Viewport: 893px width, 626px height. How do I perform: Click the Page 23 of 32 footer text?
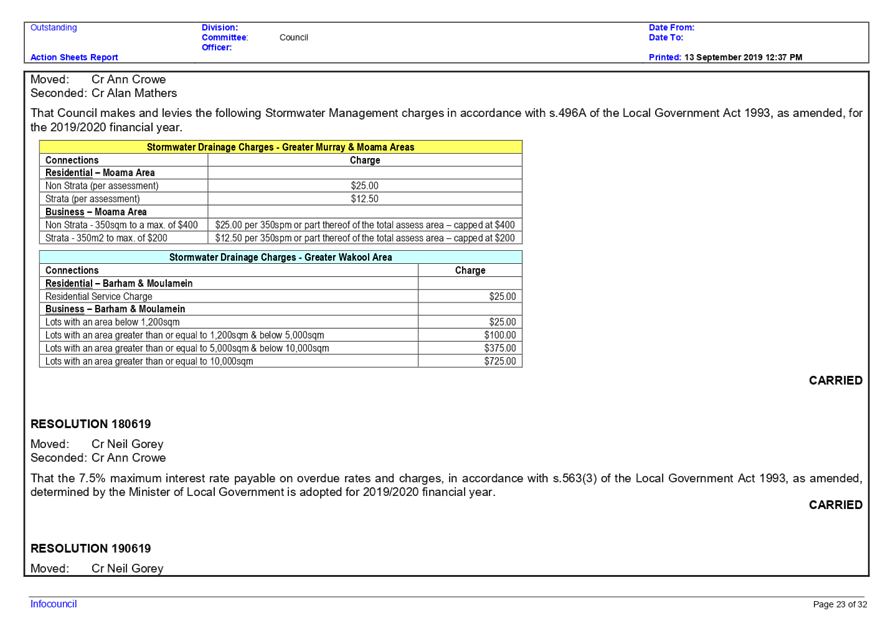[840, 604]
